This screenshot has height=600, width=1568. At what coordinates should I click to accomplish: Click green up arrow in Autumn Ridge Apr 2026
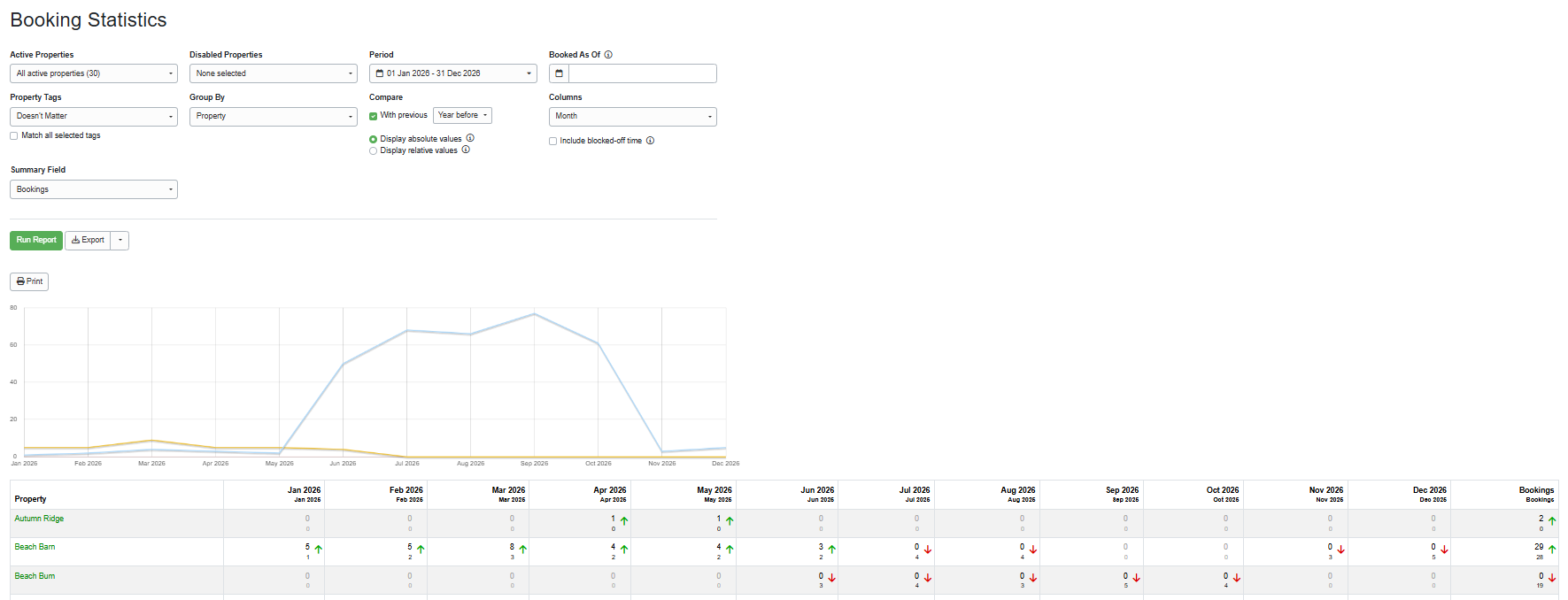coord(624,521)
